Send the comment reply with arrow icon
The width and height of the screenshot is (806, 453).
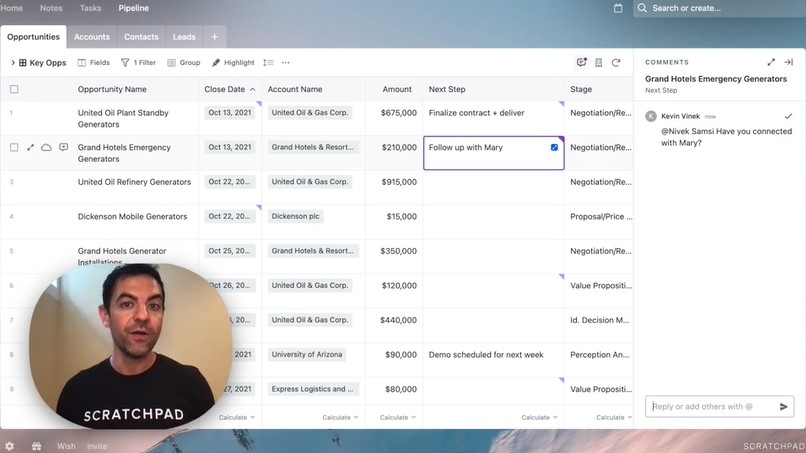point(783,406)
